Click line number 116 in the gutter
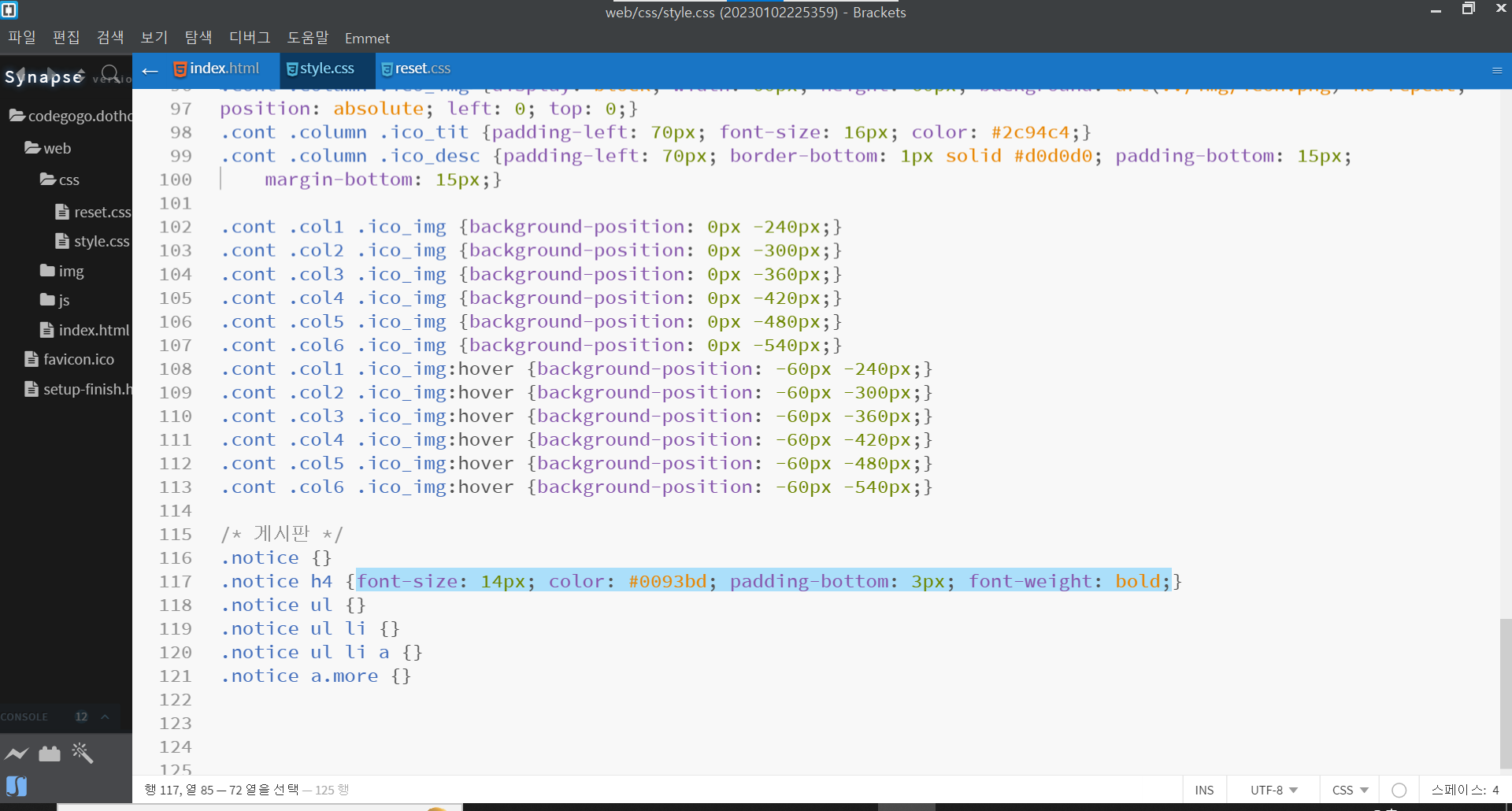This screenshot has width=1512, height=811. [176, 557]
